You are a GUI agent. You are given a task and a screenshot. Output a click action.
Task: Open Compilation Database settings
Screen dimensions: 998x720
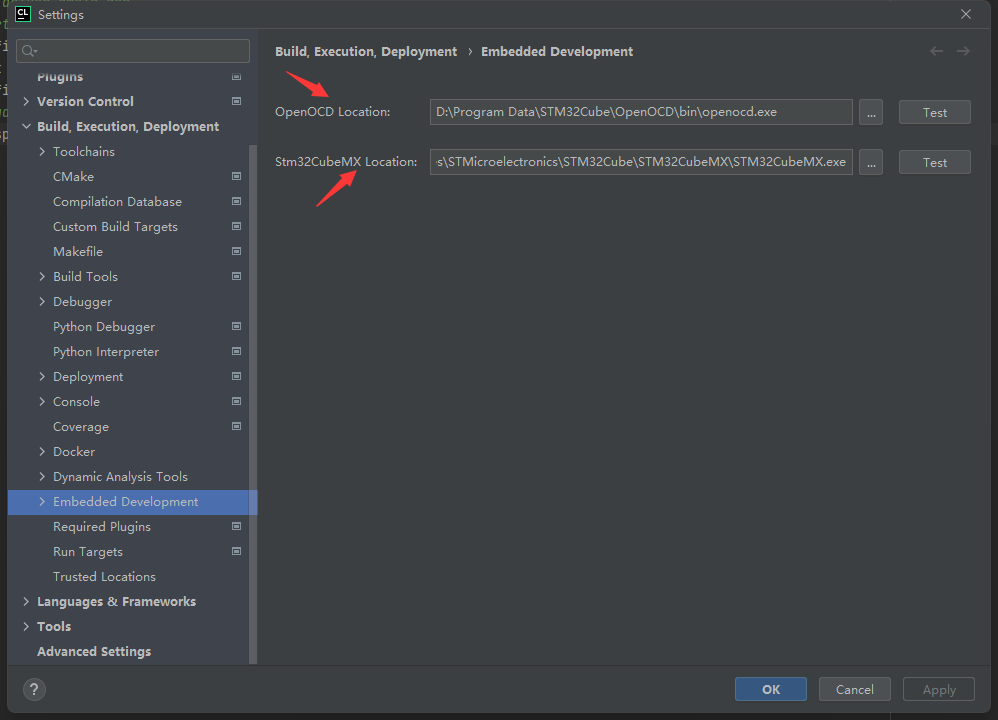point(117,201)
